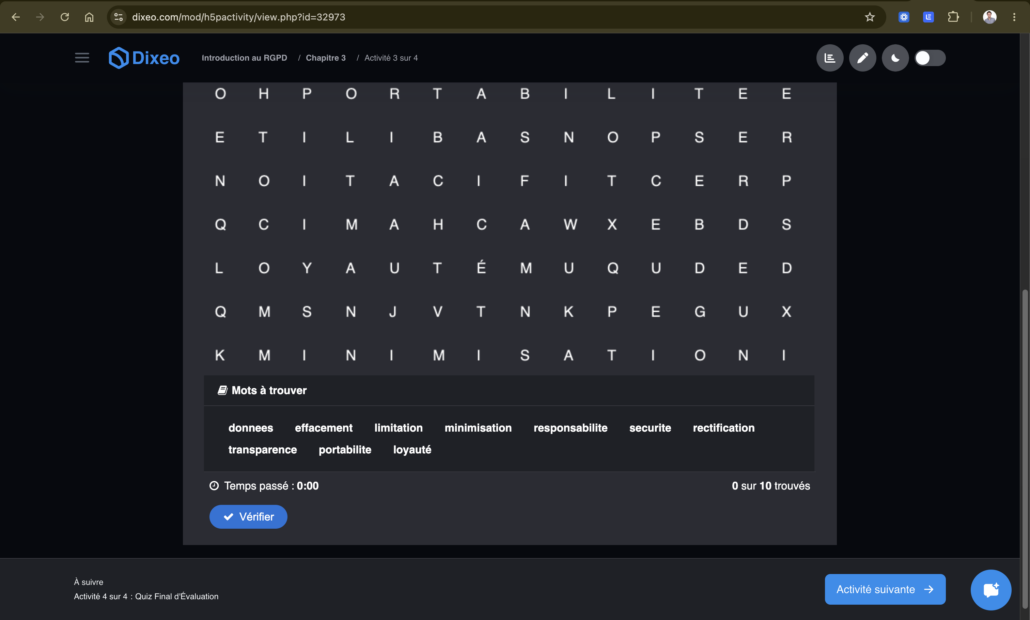Open Introduction au RGPD breadcrumb
This screenshot has height=620, width=1030.
[x=244, y=58]
